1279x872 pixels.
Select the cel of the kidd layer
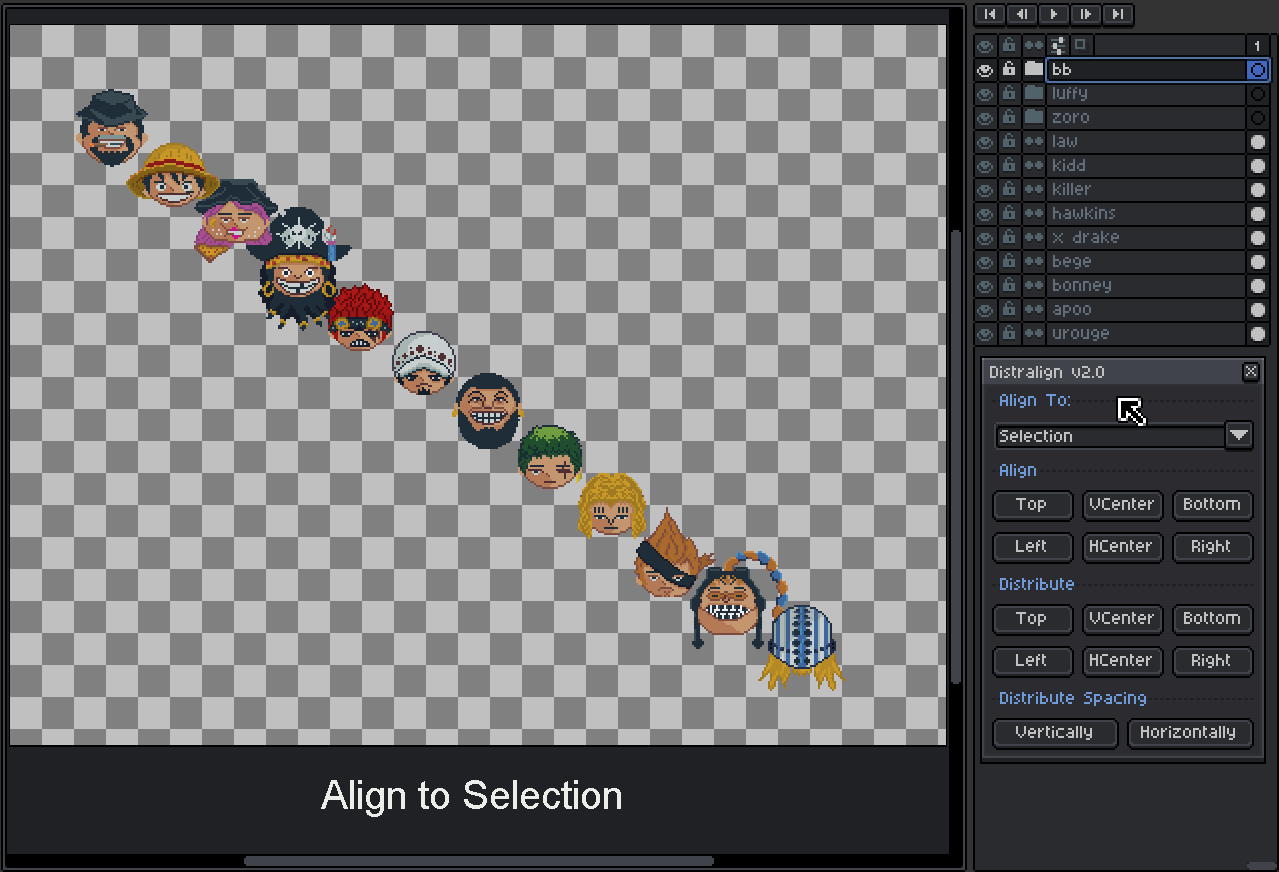pos(1258,166)
